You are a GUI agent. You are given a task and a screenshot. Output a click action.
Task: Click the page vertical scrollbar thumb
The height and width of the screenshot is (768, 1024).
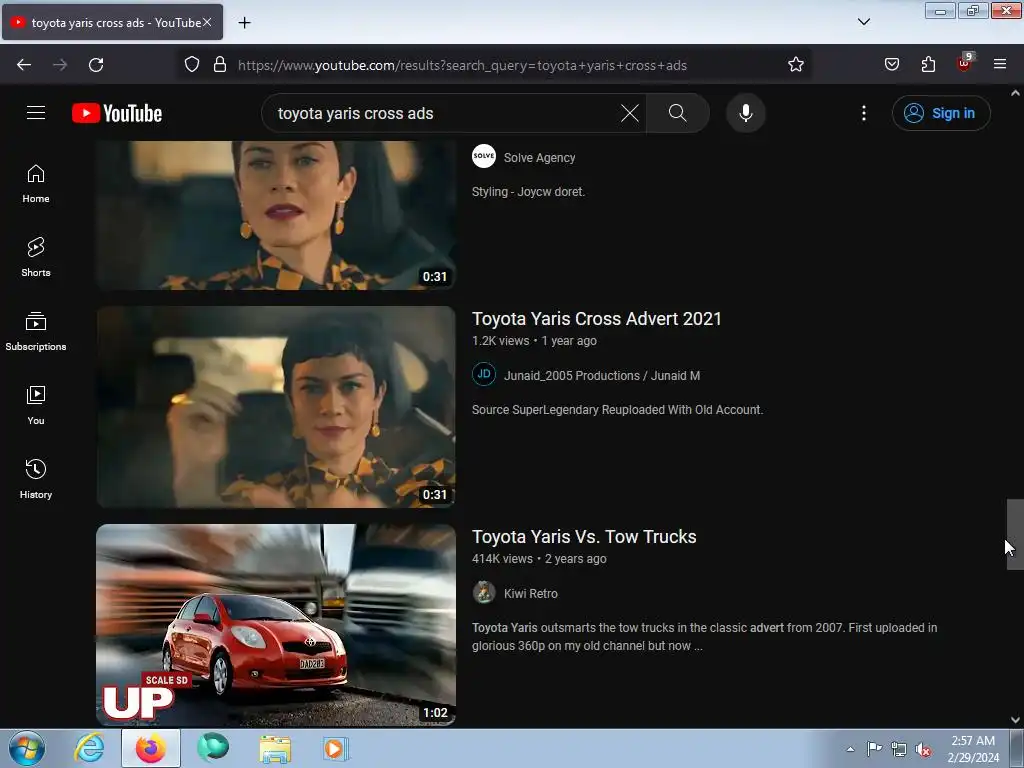(x=1015, y=534)
